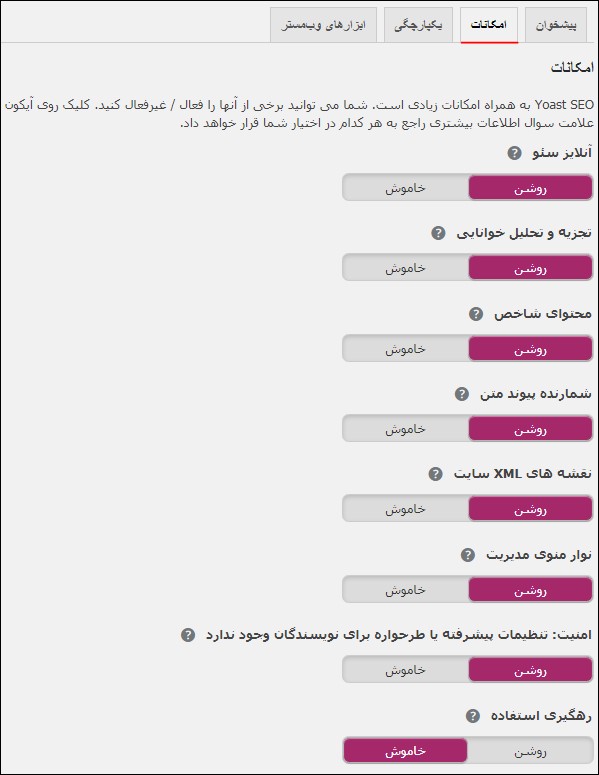Click help icon for نقشه های XML سایت

[x=435, y=474]
